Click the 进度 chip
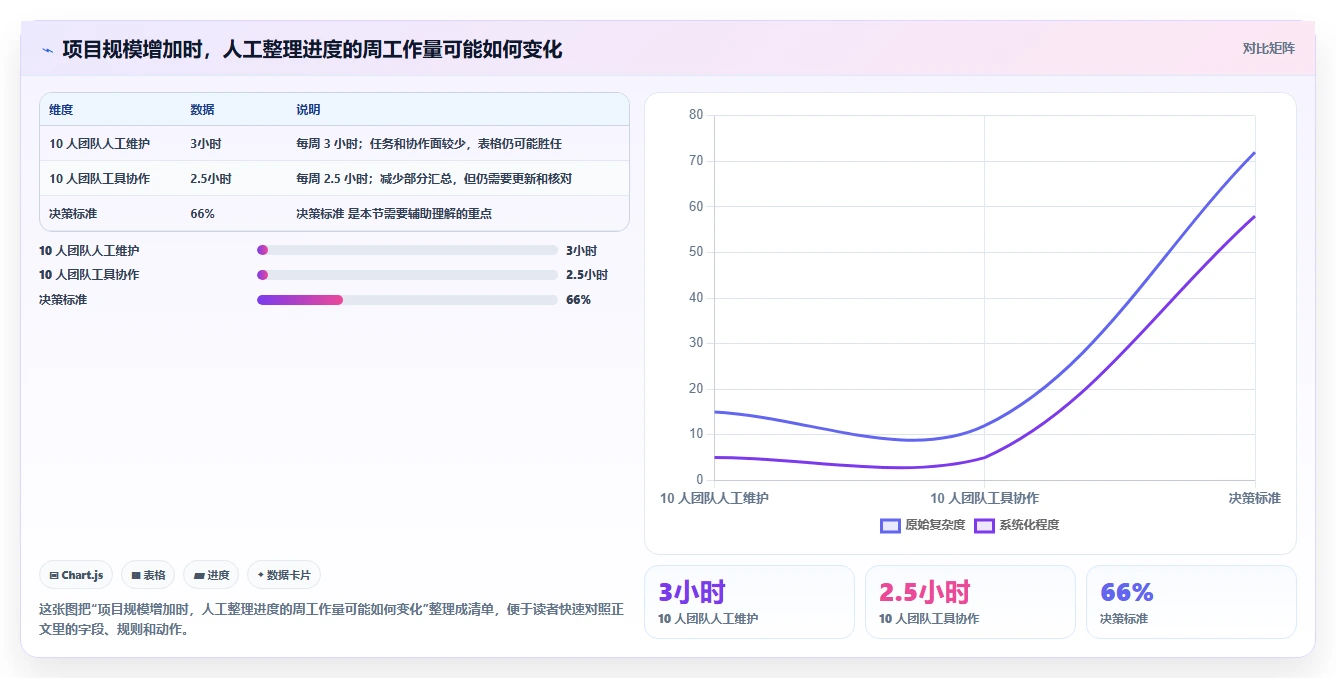This screenshot has width=1336, height=678. (211, 575)
